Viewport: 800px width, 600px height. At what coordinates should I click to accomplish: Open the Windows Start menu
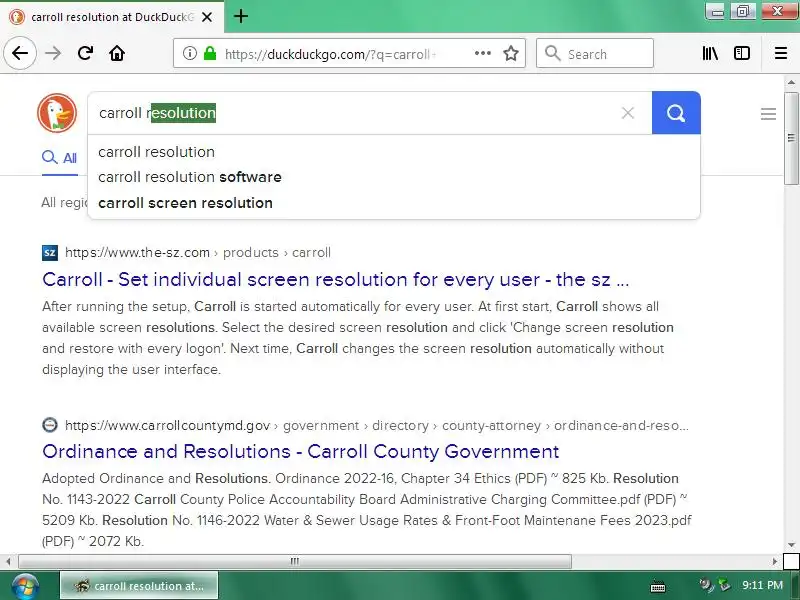click(26, 586)
